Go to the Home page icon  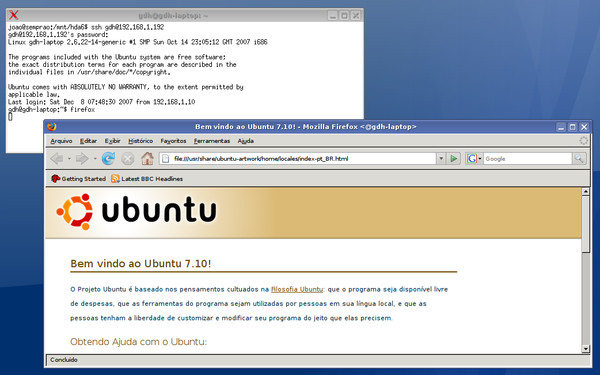(x=147, y=158)
